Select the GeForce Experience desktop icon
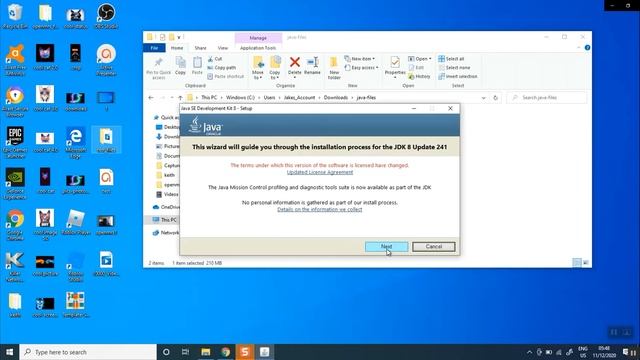640x360 pixels. click(x=15, y=184)
